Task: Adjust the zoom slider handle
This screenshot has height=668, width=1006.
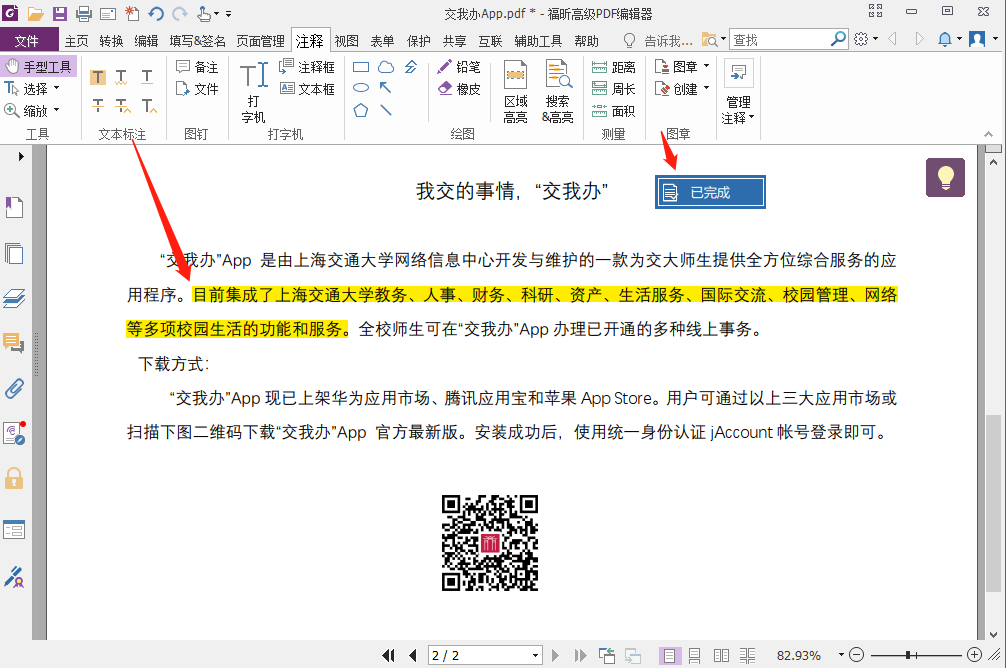Action: (908, 655)
